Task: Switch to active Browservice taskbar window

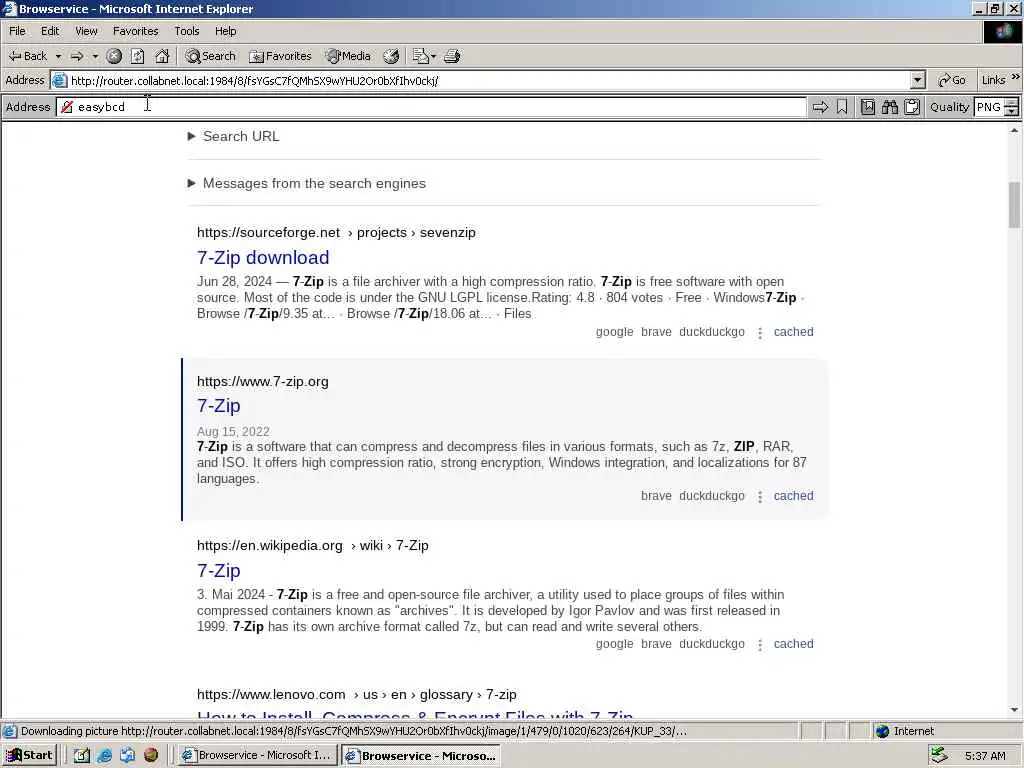Action: (421, 755)
